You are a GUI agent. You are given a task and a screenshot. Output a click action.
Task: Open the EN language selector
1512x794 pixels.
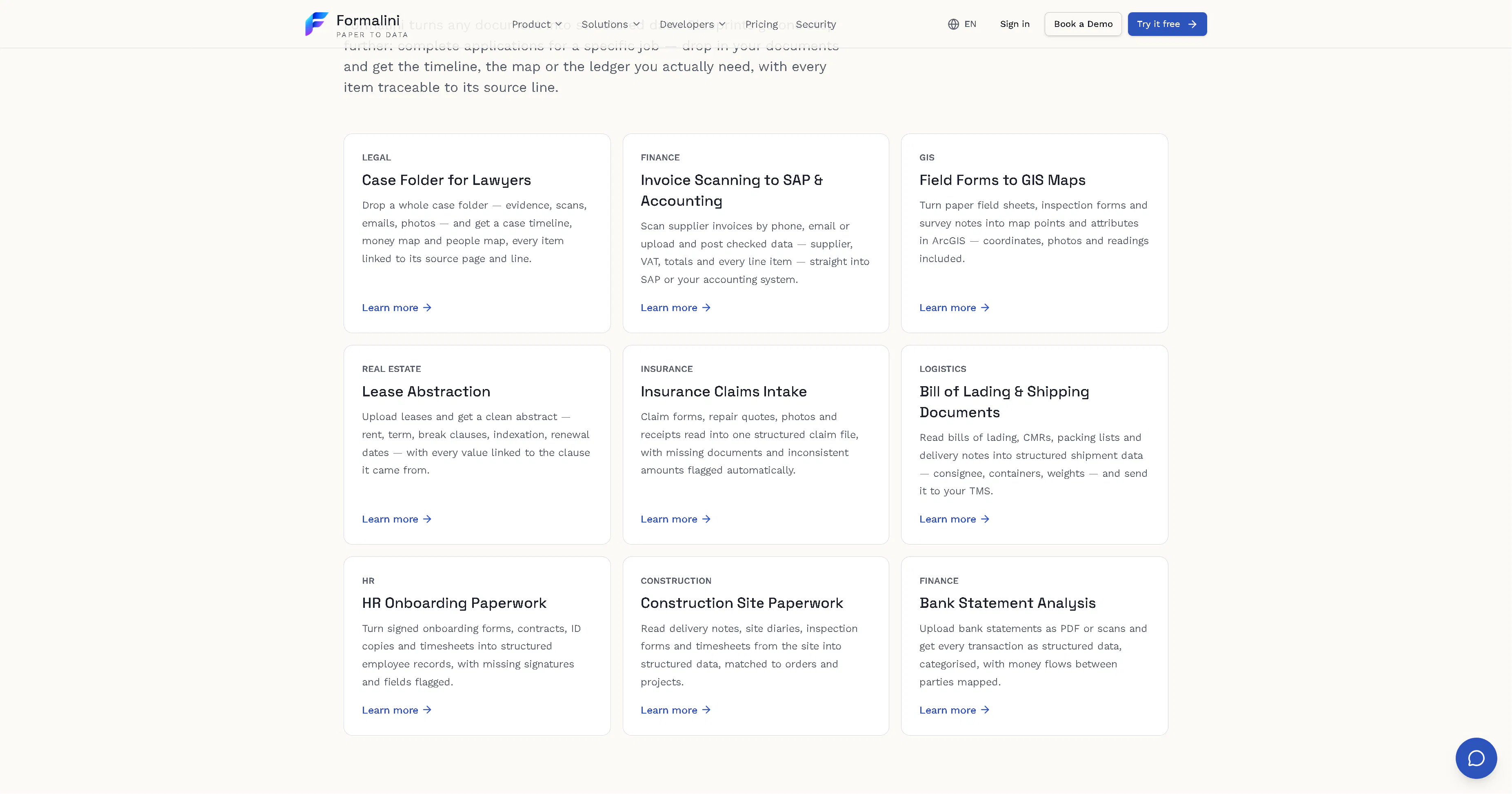(x=962, y=24)
